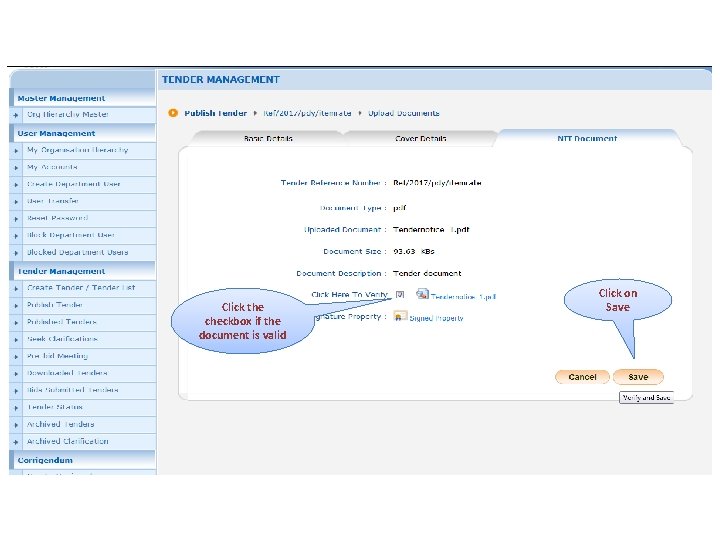Click the orange Publish Tender bullet icon
720x540 pixels.
(173, 113)
